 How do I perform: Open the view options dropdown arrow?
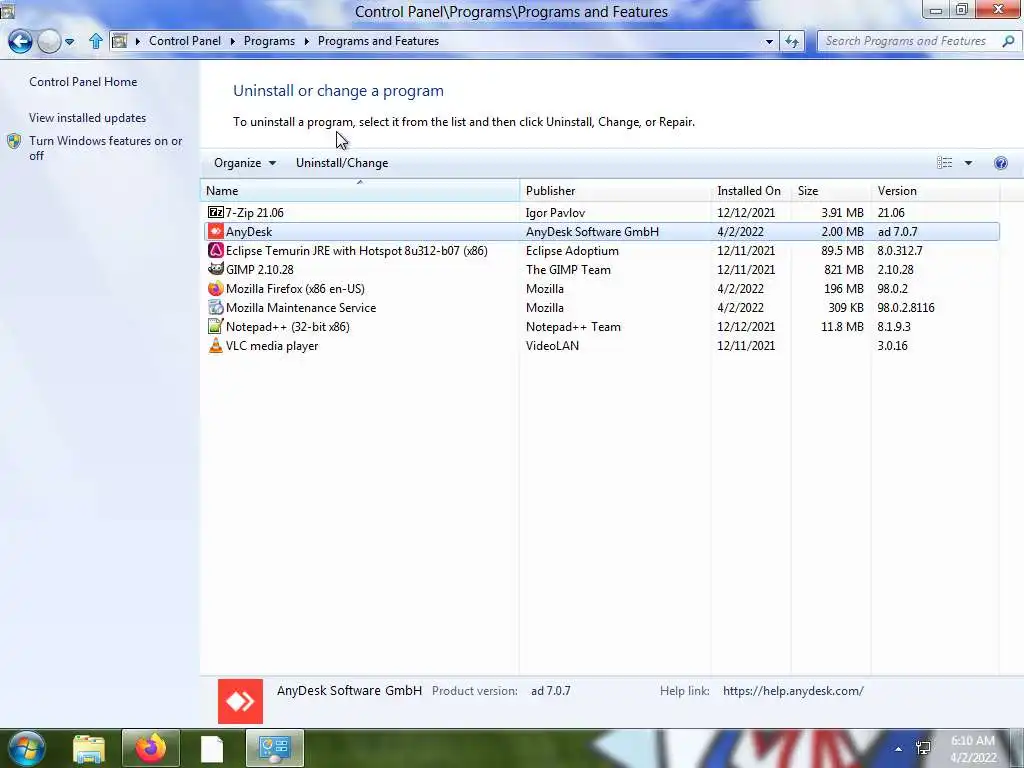[x=968, y=163]
